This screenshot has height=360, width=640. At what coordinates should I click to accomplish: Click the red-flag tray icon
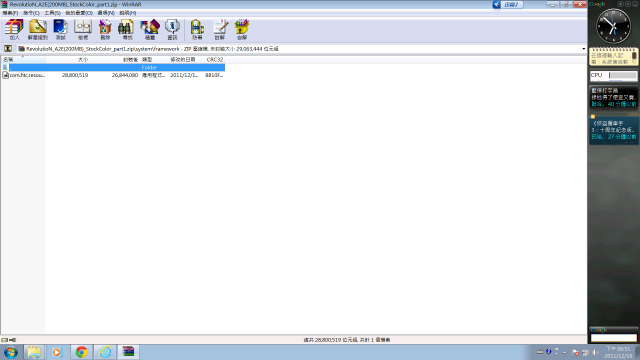(x=575, y=352)
